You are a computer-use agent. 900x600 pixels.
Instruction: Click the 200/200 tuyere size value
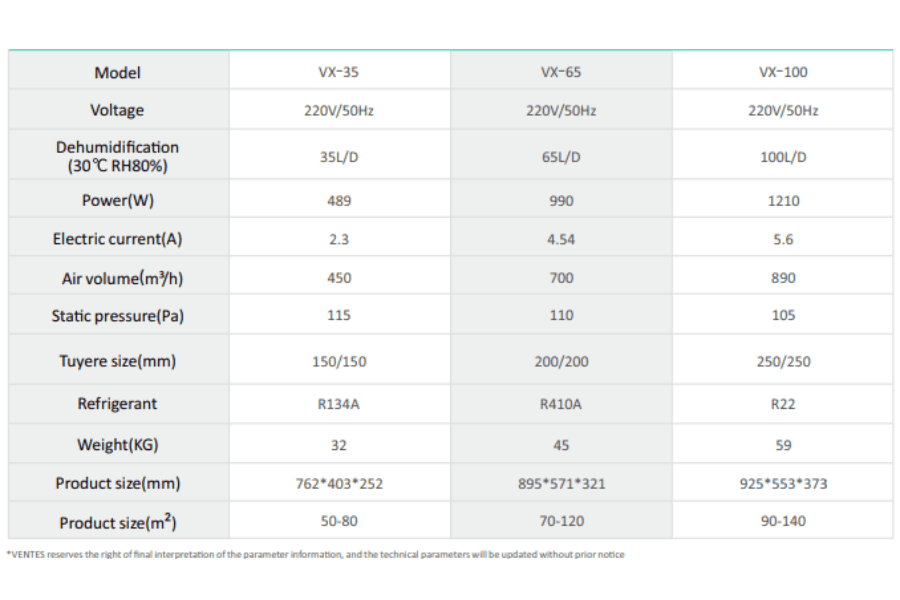click(561, 361)
